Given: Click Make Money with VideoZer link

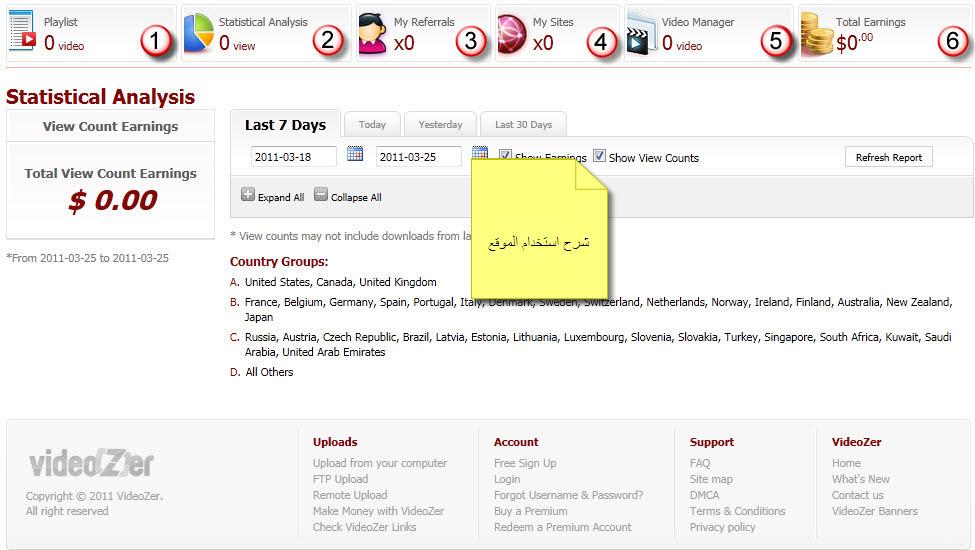Looking at the screenshot, I should [378, 511].
